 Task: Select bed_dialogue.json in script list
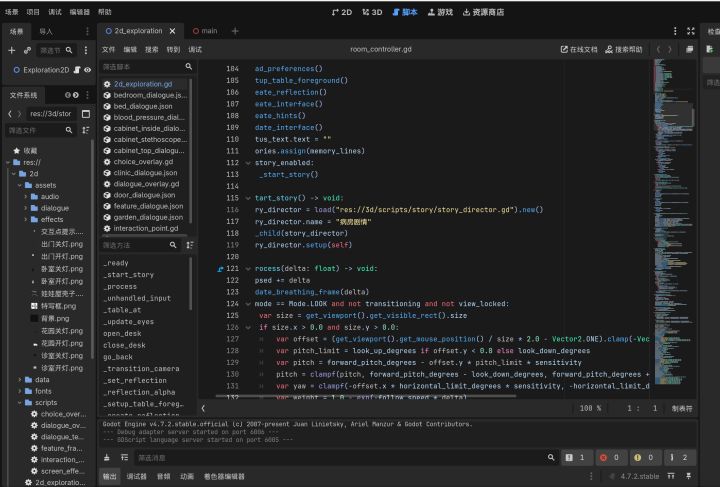pos(145,106)
